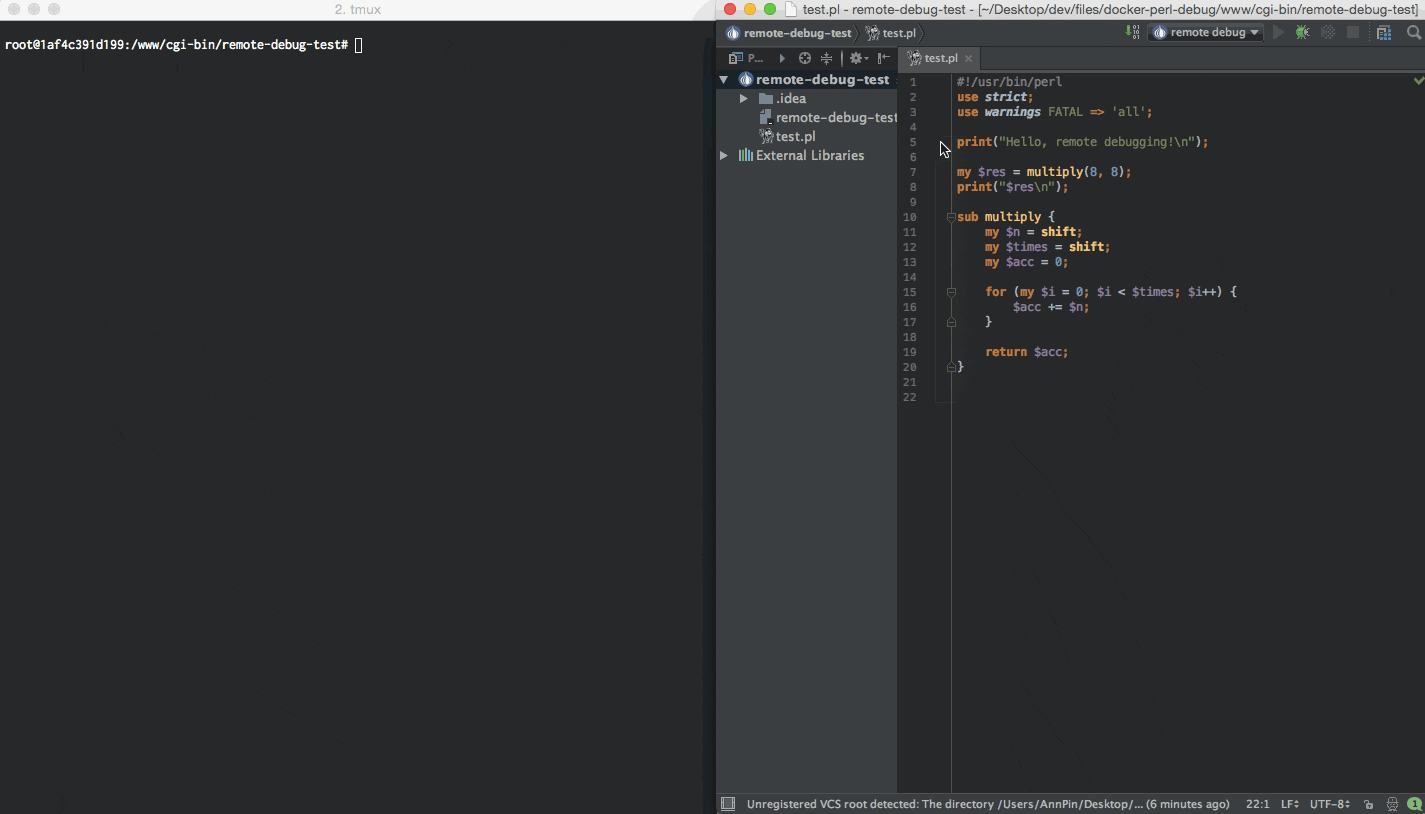The image size is (1425, 814).
Task: Click the 'my $acc = 0;' line
Action: click(1027, 262)
